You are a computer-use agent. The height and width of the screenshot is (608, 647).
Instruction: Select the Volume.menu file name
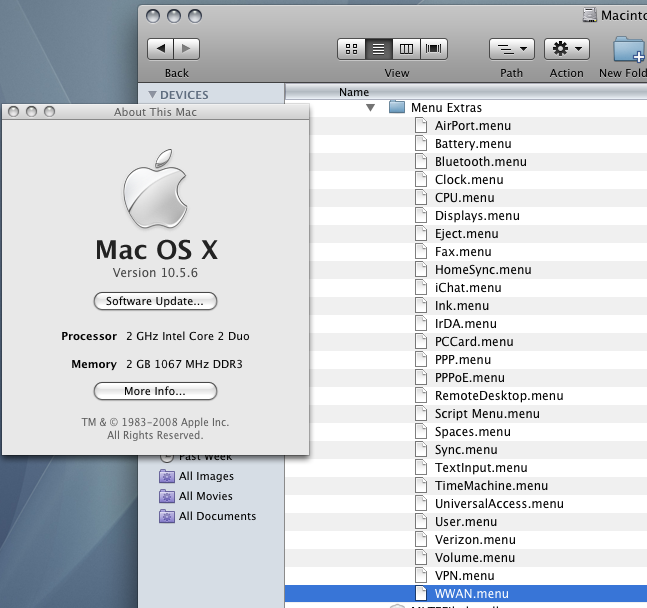(x=475, y=558)
